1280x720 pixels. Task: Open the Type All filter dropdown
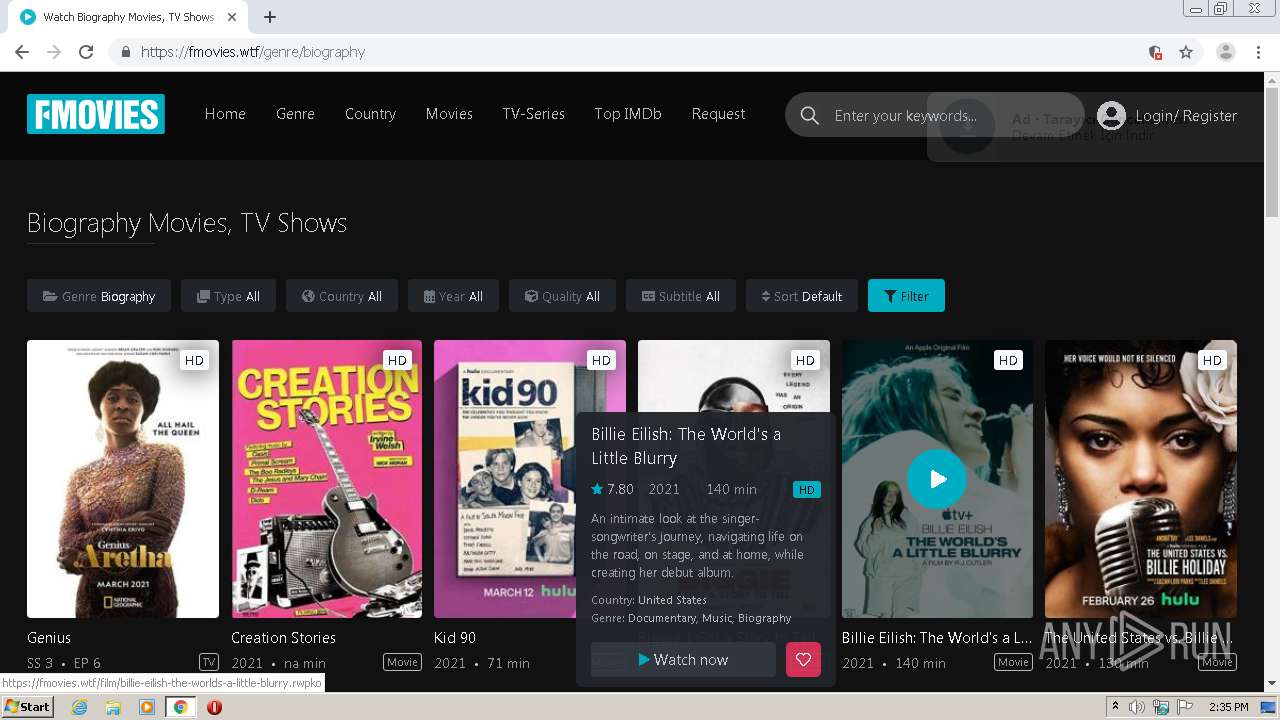pos(228,296)
